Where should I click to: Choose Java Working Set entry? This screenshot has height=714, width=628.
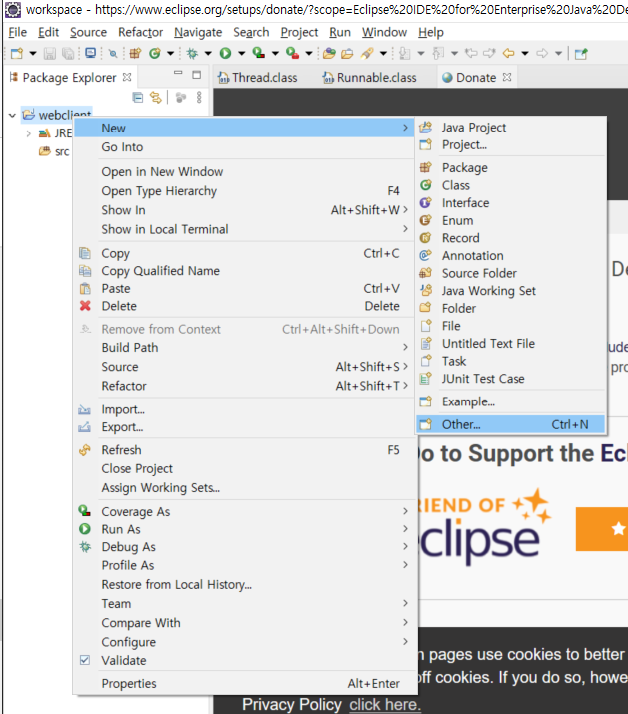[511, 291]
